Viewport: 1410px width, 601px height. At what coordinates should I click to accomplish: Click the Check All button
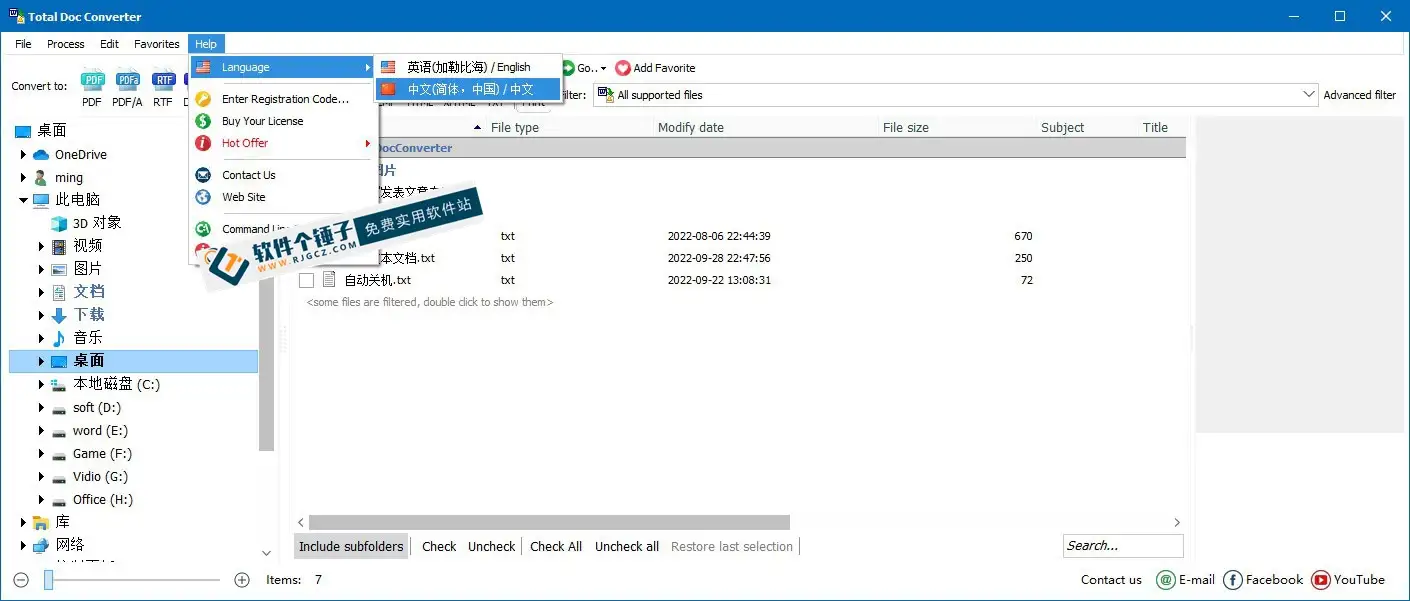pyautogui.click(x=556, y=546)
